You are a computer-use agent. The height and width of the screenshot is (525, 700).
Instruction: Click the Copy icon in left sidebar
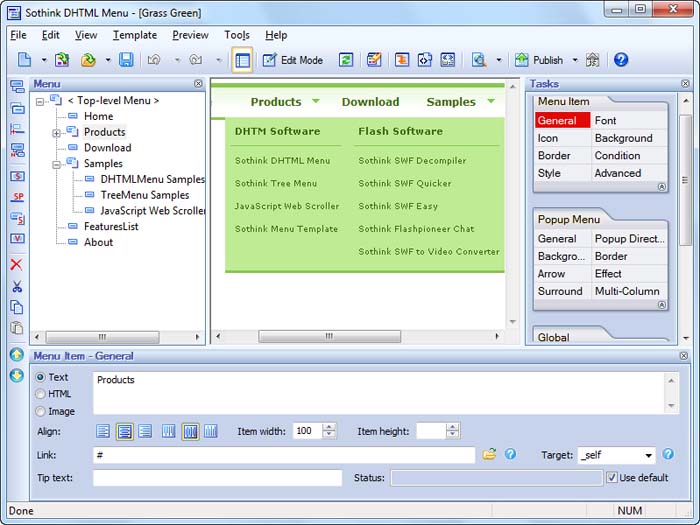coord(17,307)
